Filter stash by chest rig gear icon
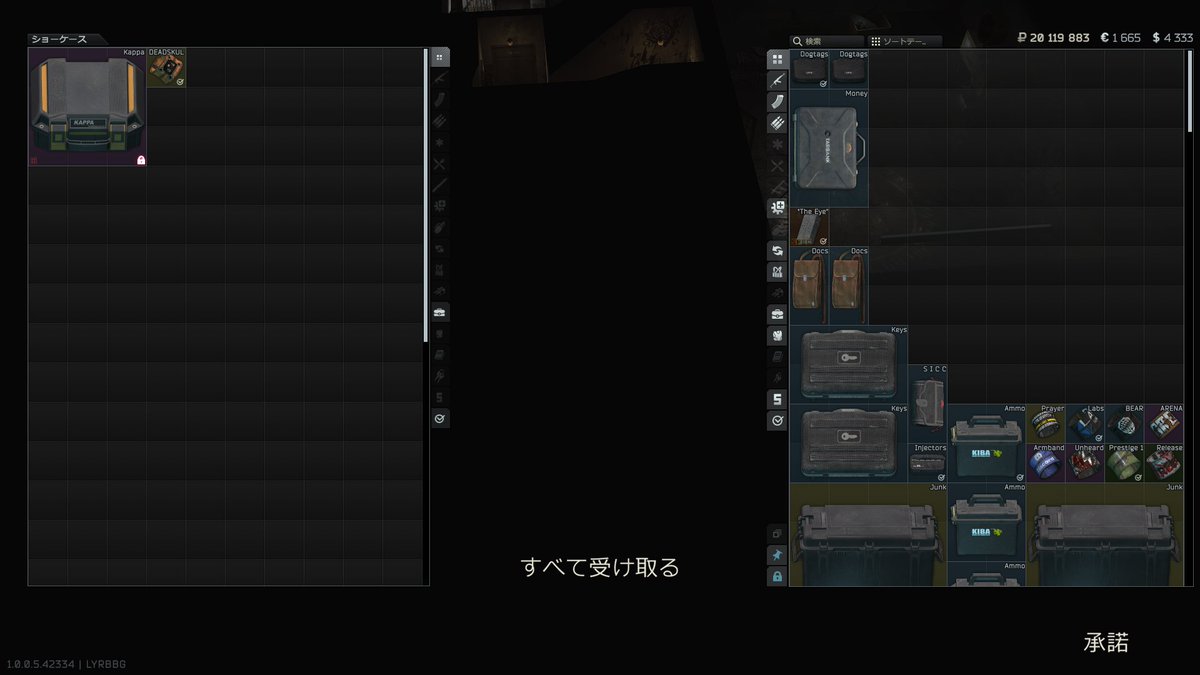The width and height of the screenshot is (1200, 675). [777, 271]
